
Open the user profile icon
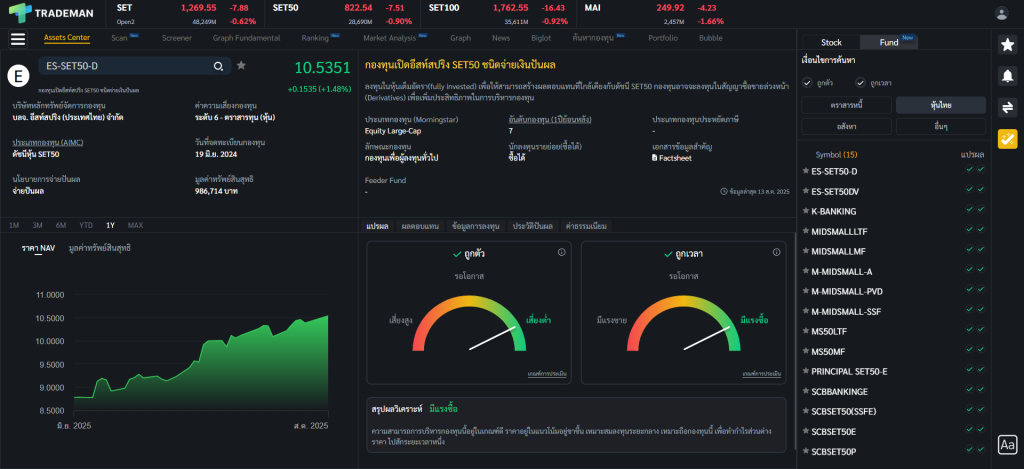[x=1002, y=13]
